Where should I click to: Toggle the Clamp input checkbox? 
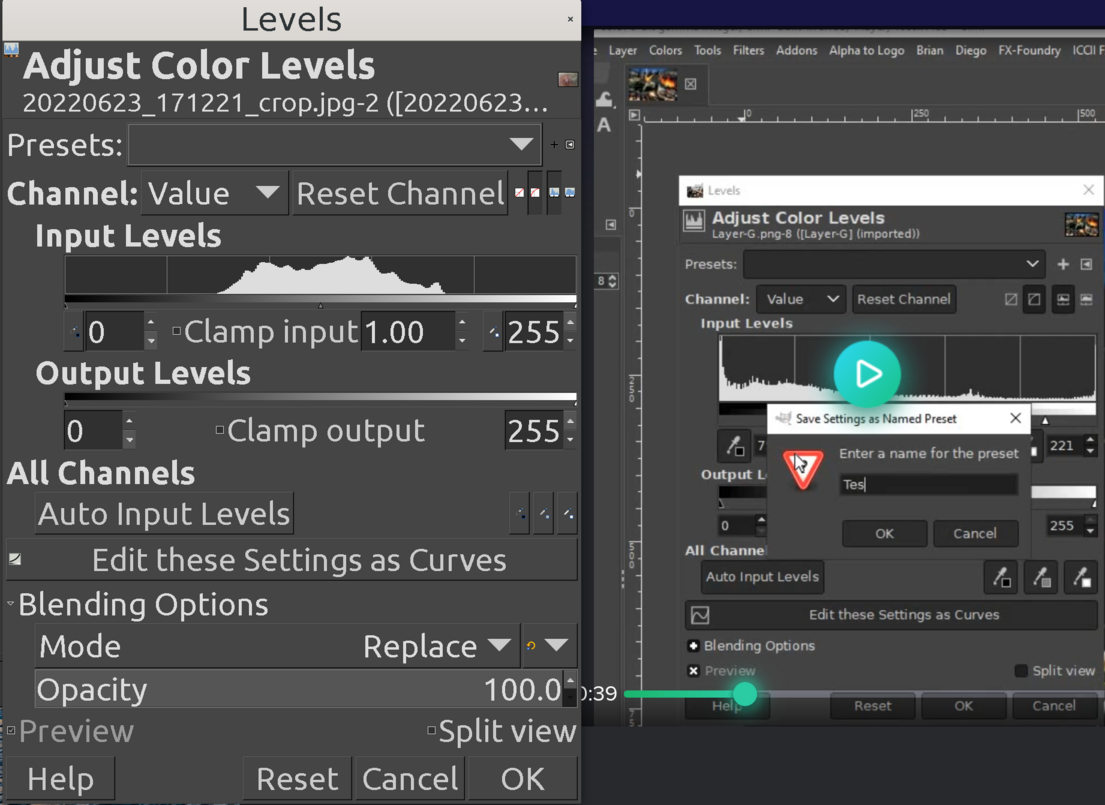[x=177, y=331]
